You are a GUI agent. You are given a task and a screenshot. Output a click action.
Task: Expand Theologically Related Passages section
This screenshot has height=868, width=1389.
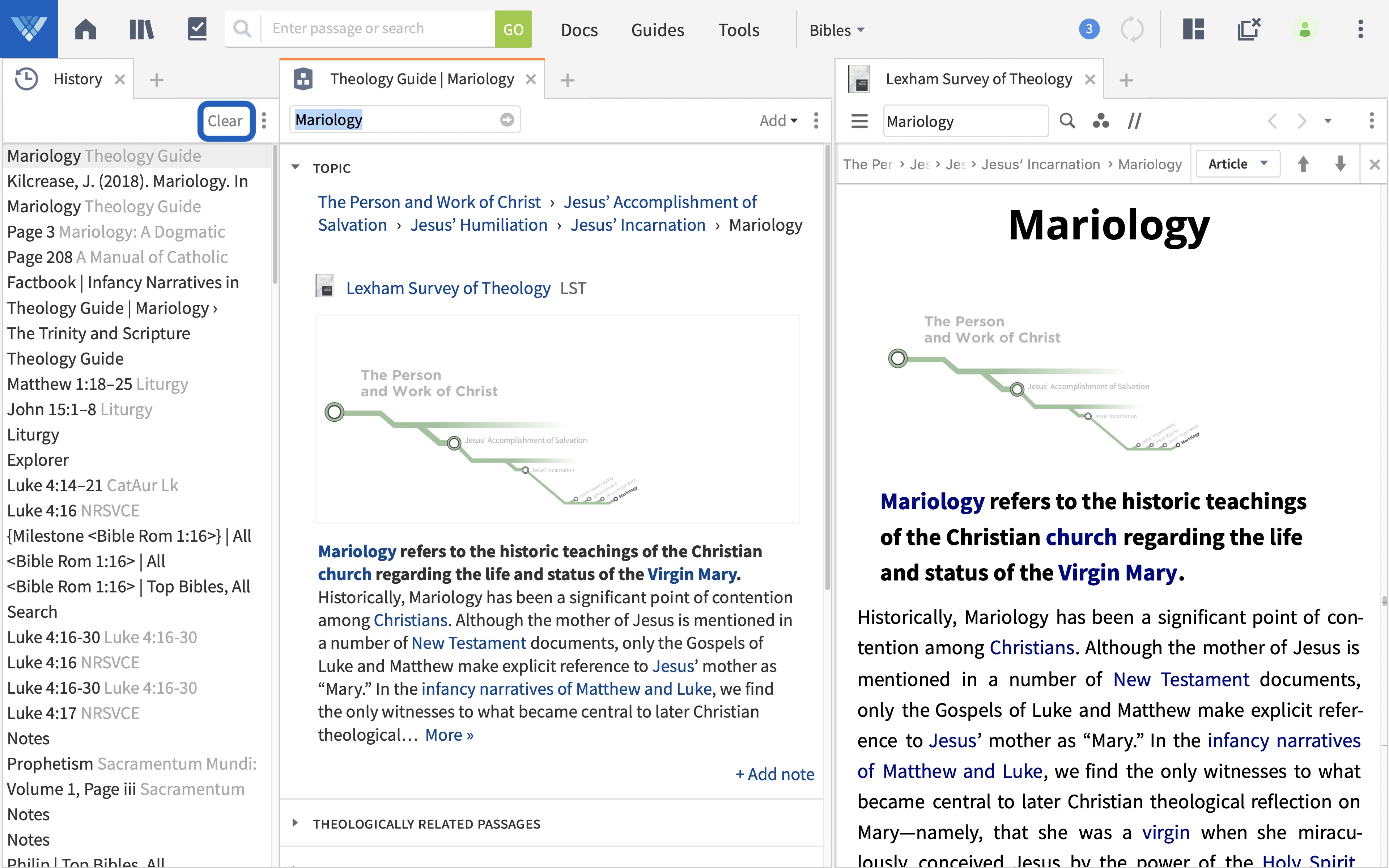(295, 823)
